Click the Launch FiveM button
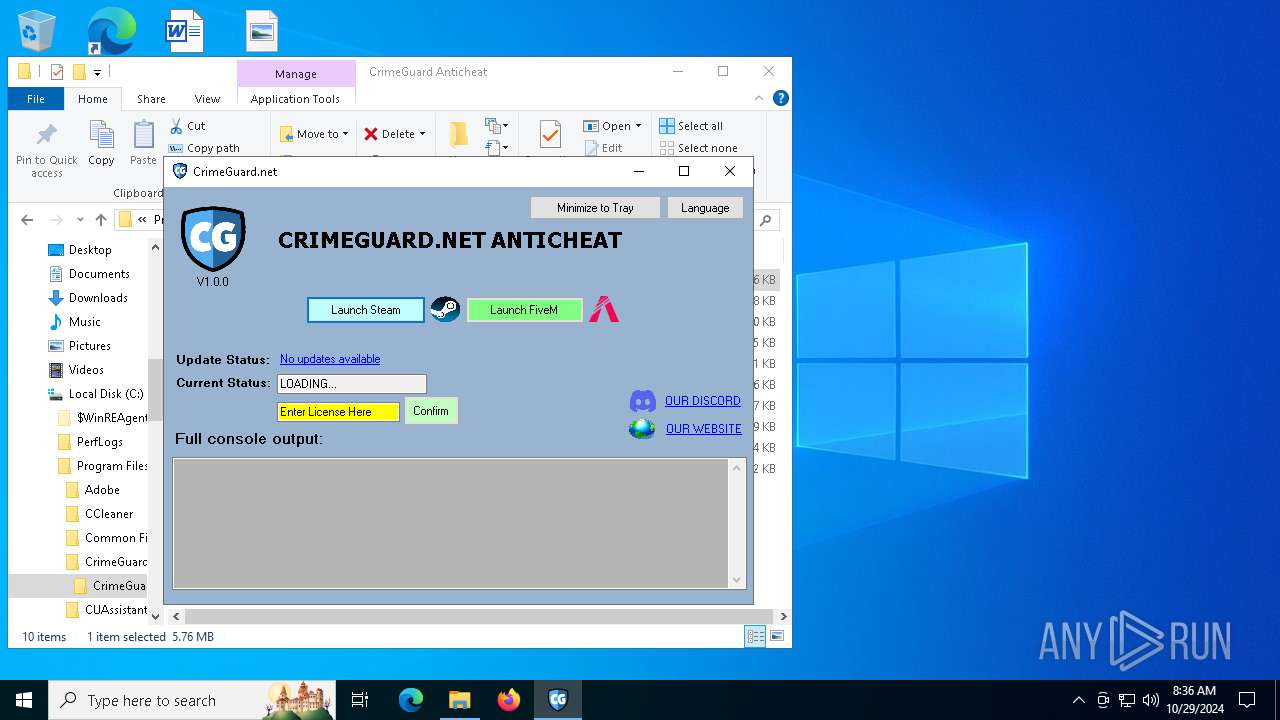The height and width of the screenshot is (720, 1280). coord(524,310)
